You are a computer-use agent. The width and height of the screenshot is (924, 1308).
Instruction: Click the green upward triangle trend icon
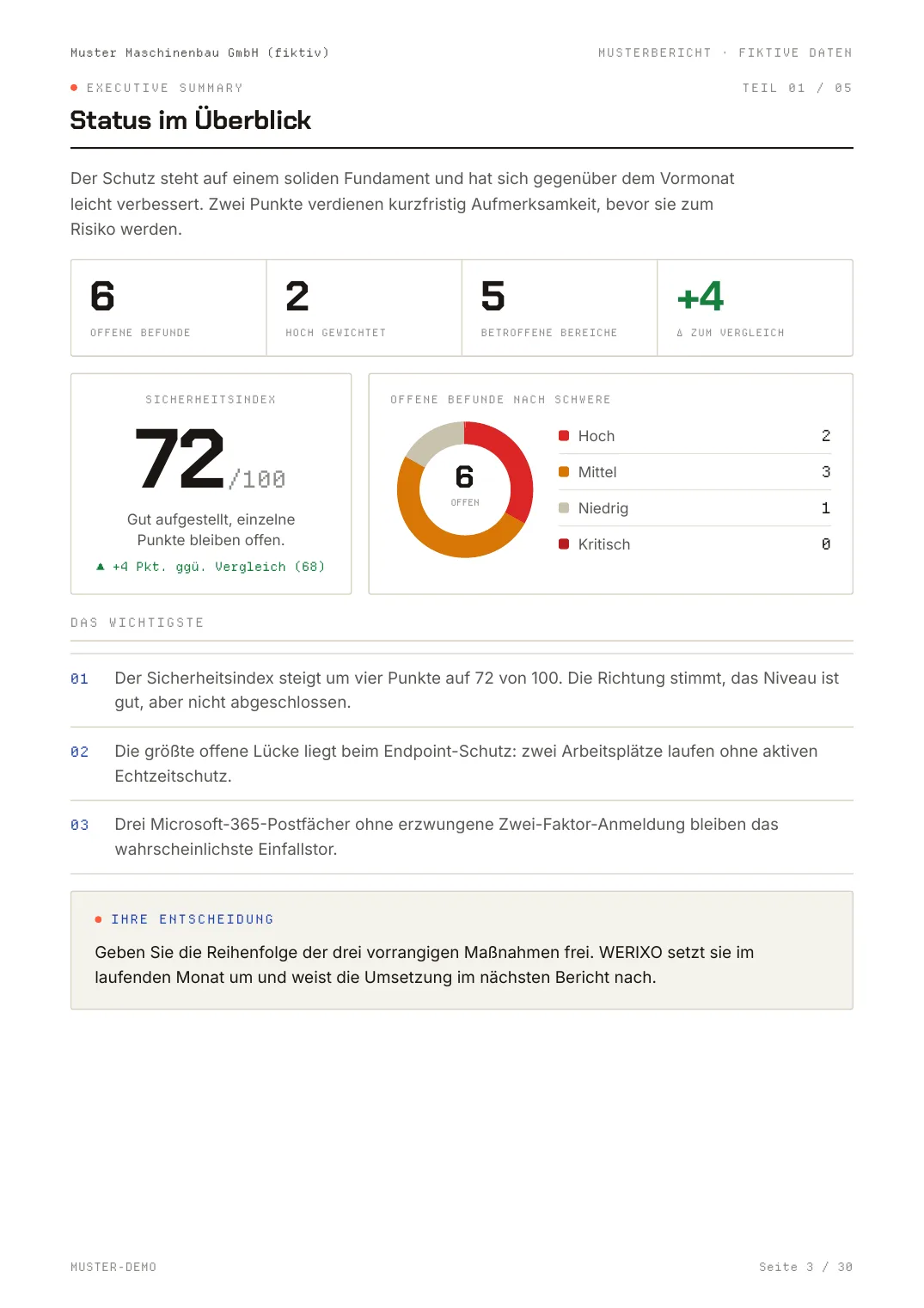point(101,567)
